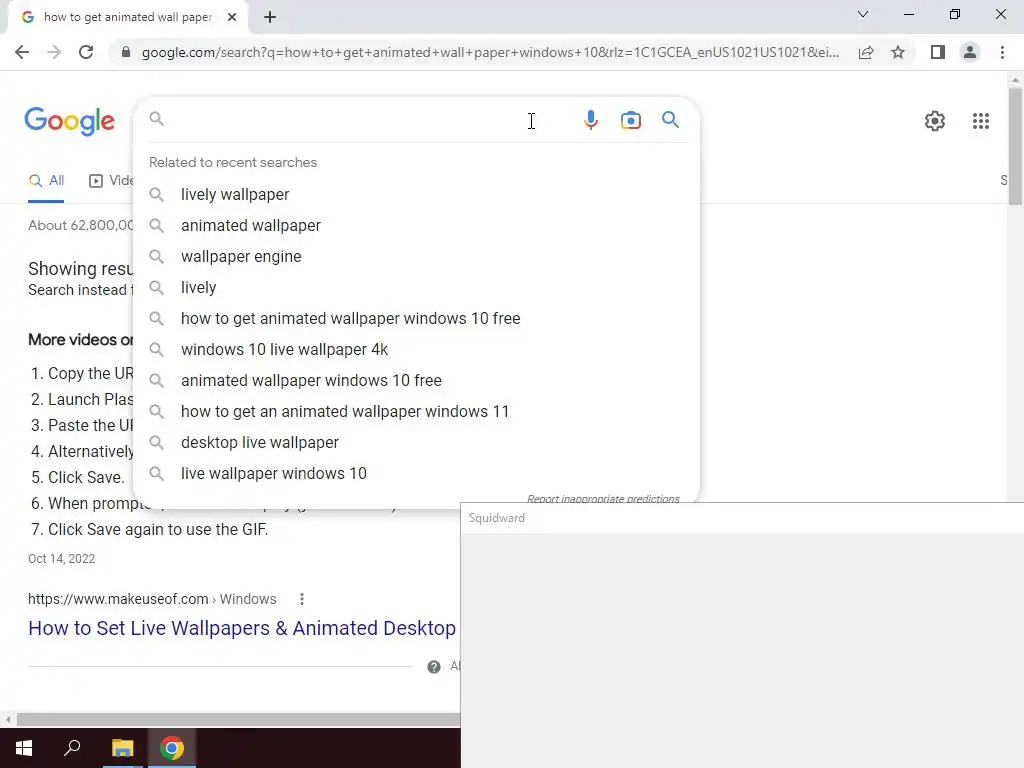The width and height of the screenshot is (1024, 768).
Task: Click the 'Squidward' overlay title
Action: click(x=496, y=518)
